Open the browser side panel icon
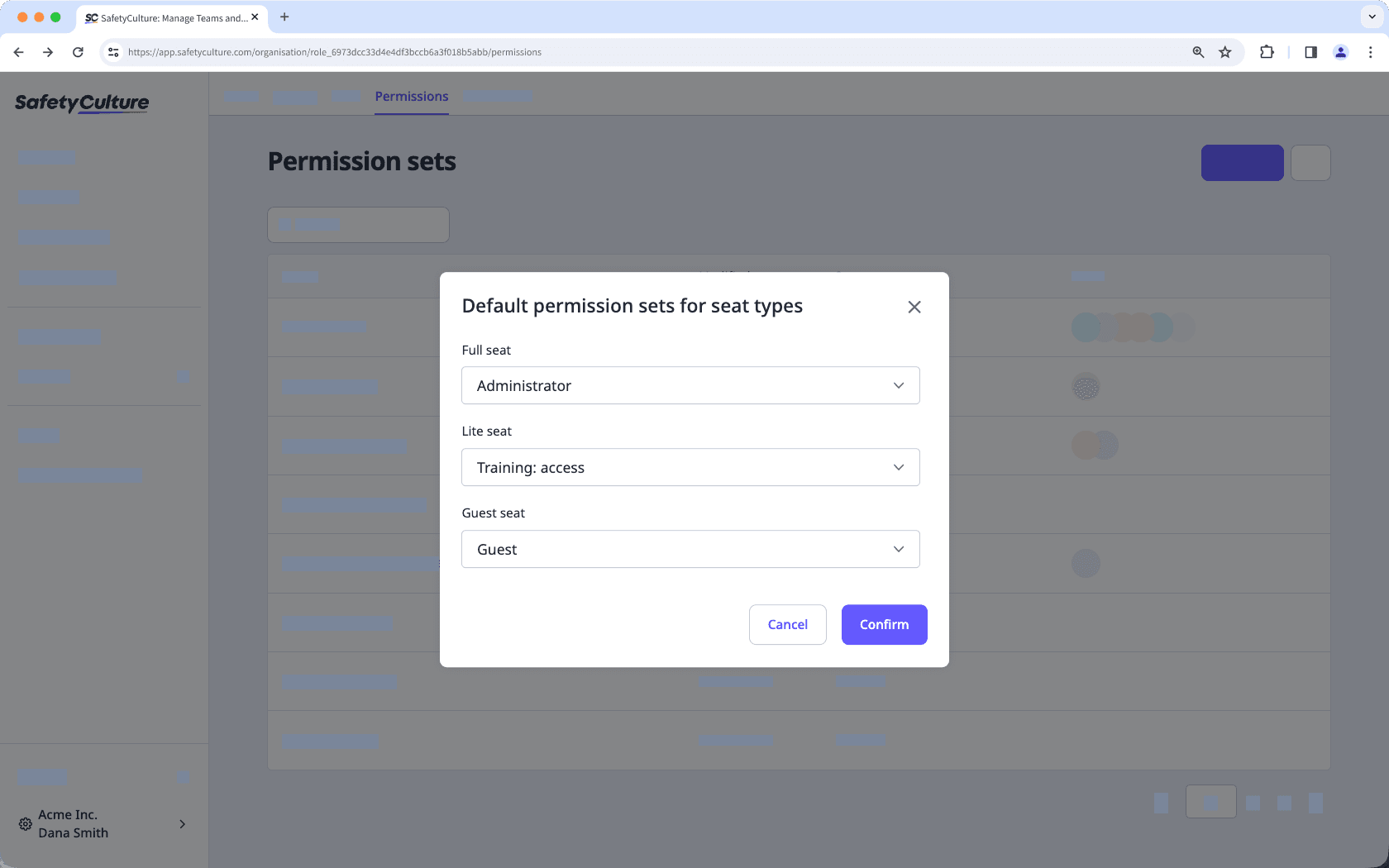The height and width of the screenshot is (868, 1389). tap(1310, 51)
